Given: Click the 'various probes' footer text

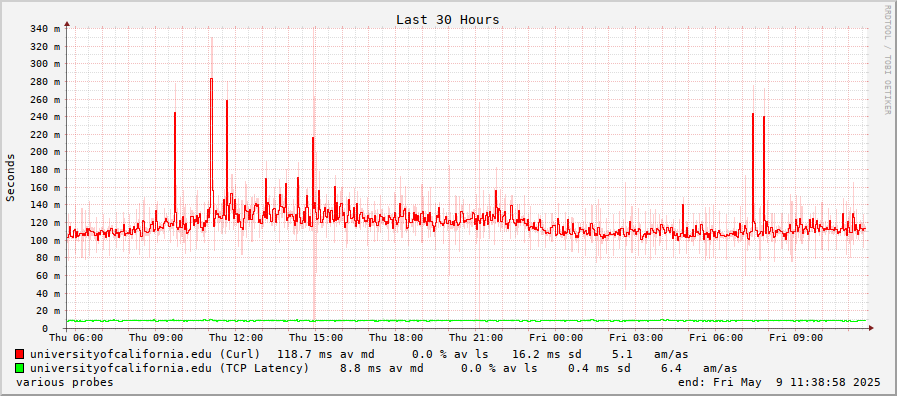Looking at the screenshot, I should point(65,382).
